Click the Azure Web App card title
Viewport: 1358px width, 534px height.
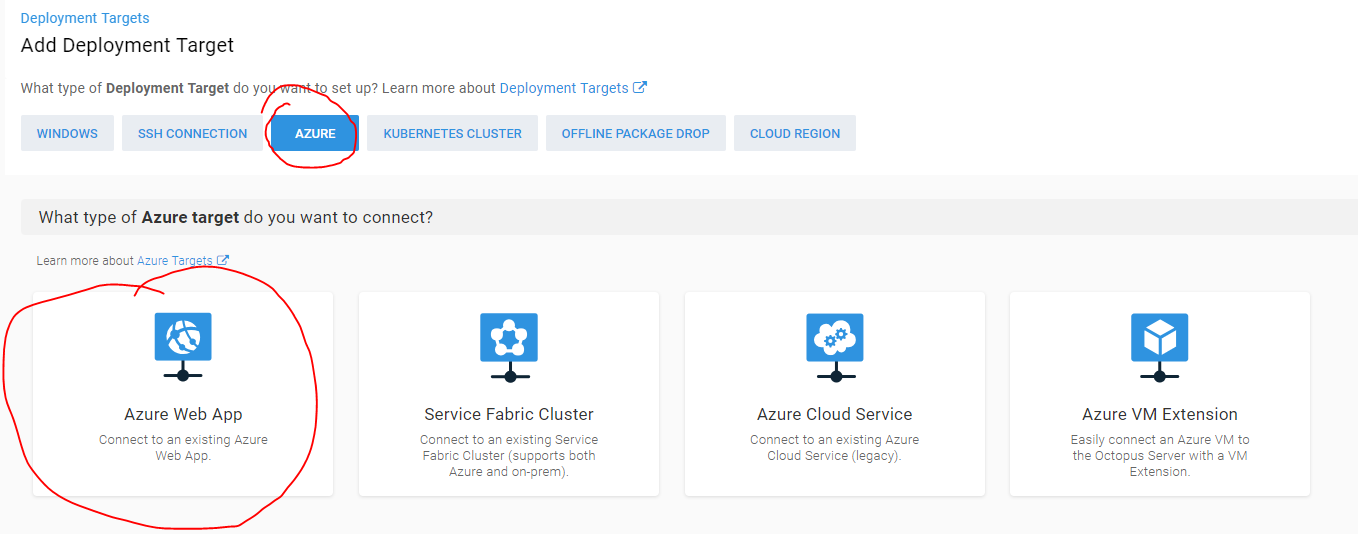pyautogui.click(x=183, y=414)
